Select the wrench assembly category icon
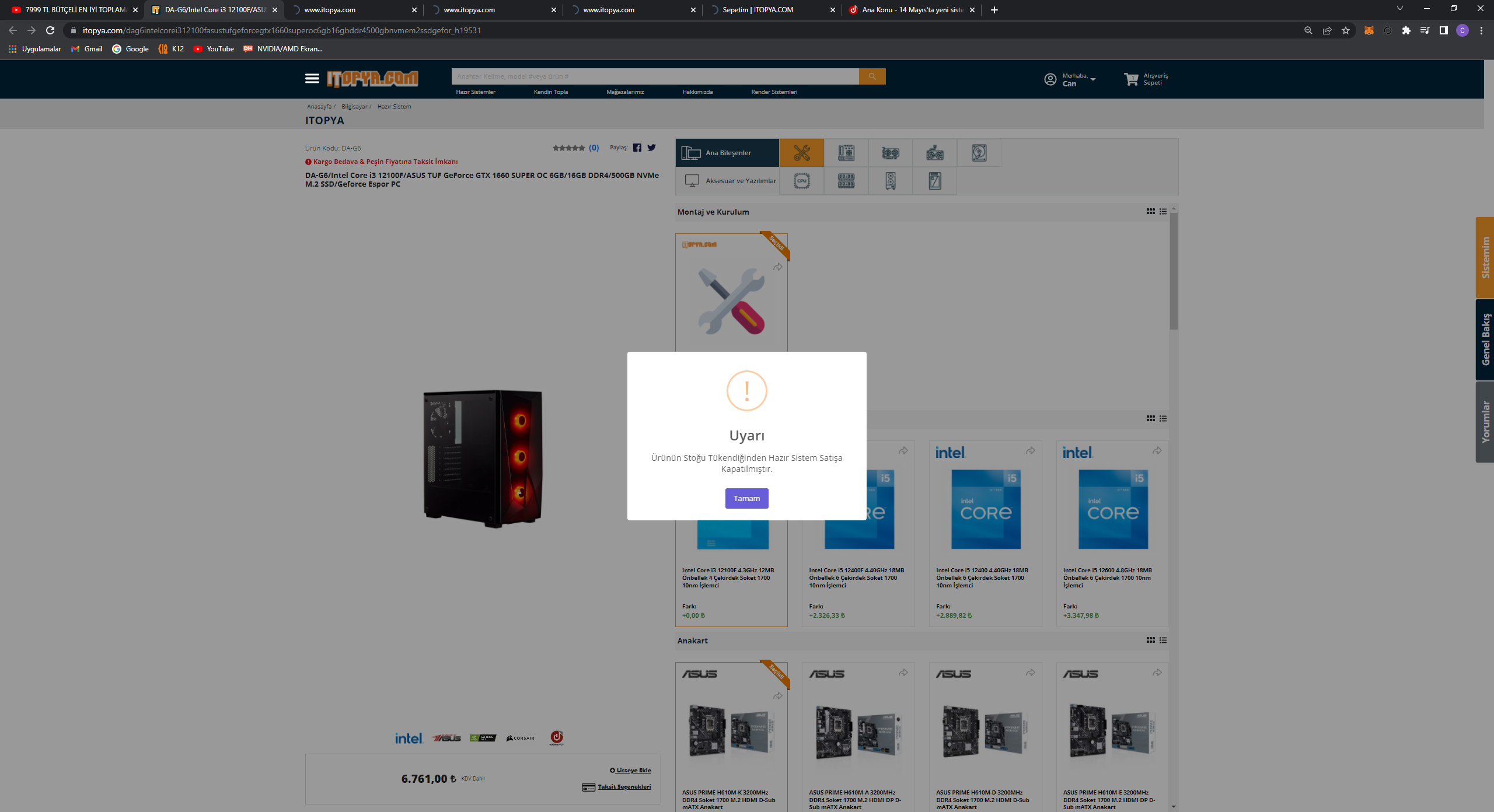Viewport: 1494px width, 812px height. tap(801, 153)
